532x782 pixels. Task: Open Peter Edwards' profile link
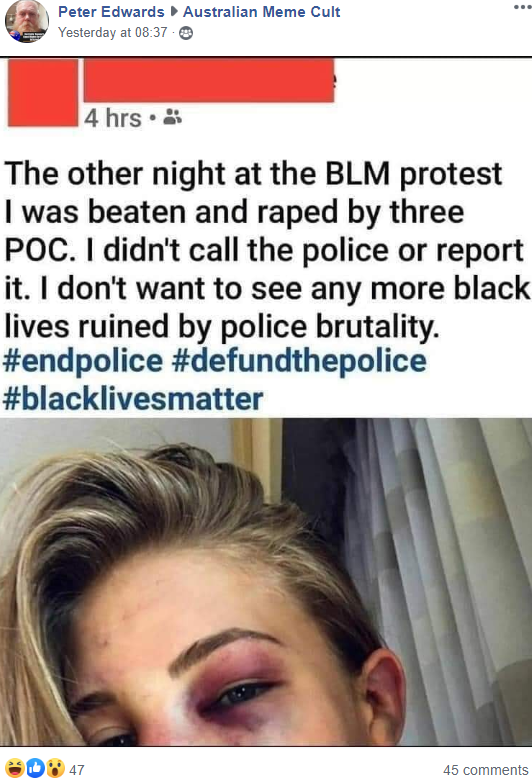111,11
